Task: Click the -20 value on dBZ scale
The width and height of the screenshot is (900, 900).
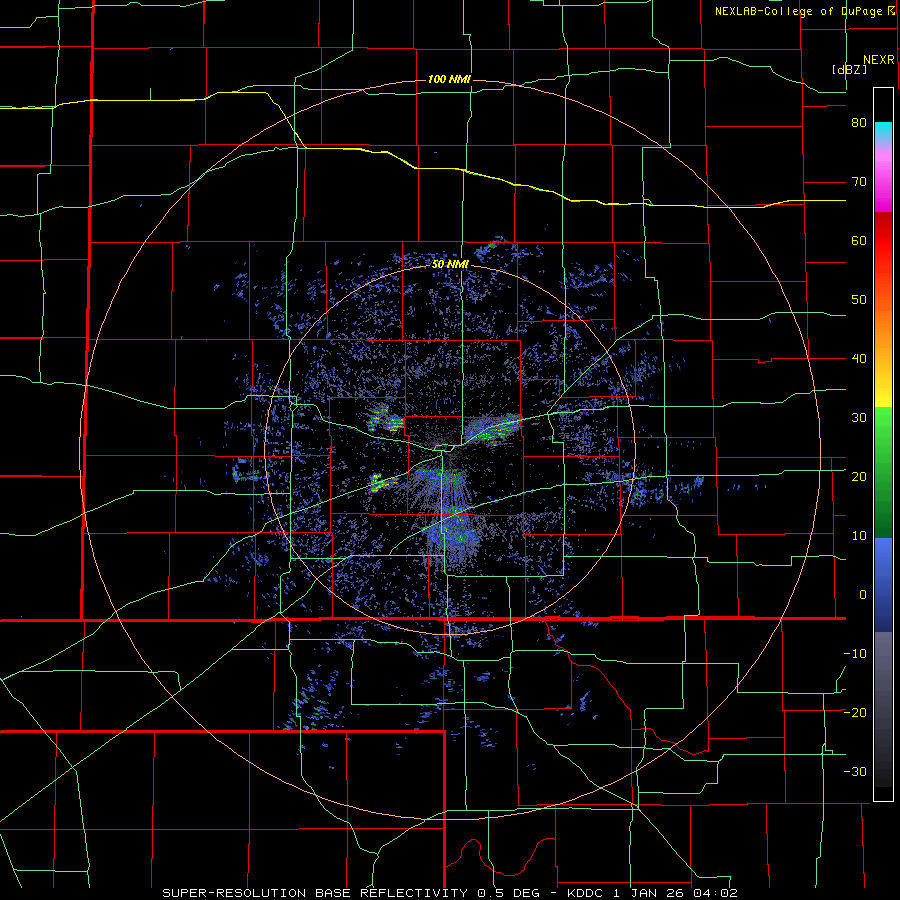Action: (x=855, y=712)
